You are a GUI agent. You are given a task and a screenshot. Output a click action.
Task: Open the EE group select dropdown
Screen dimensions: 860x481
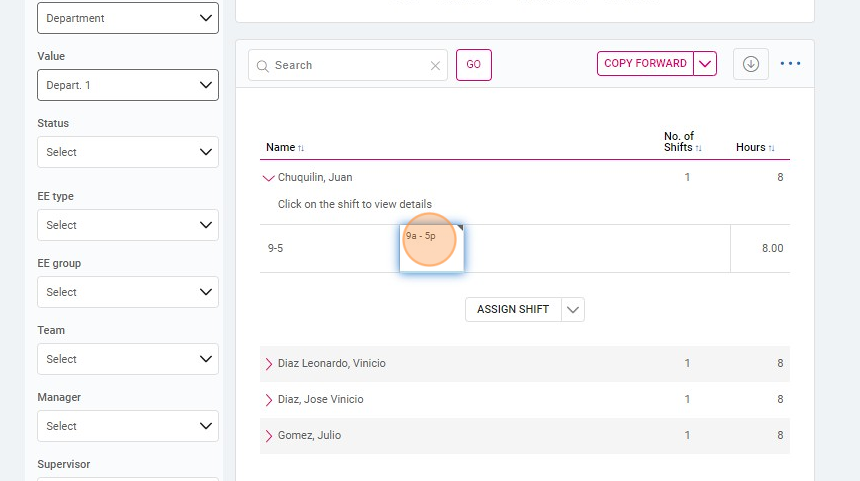[128, 292]
